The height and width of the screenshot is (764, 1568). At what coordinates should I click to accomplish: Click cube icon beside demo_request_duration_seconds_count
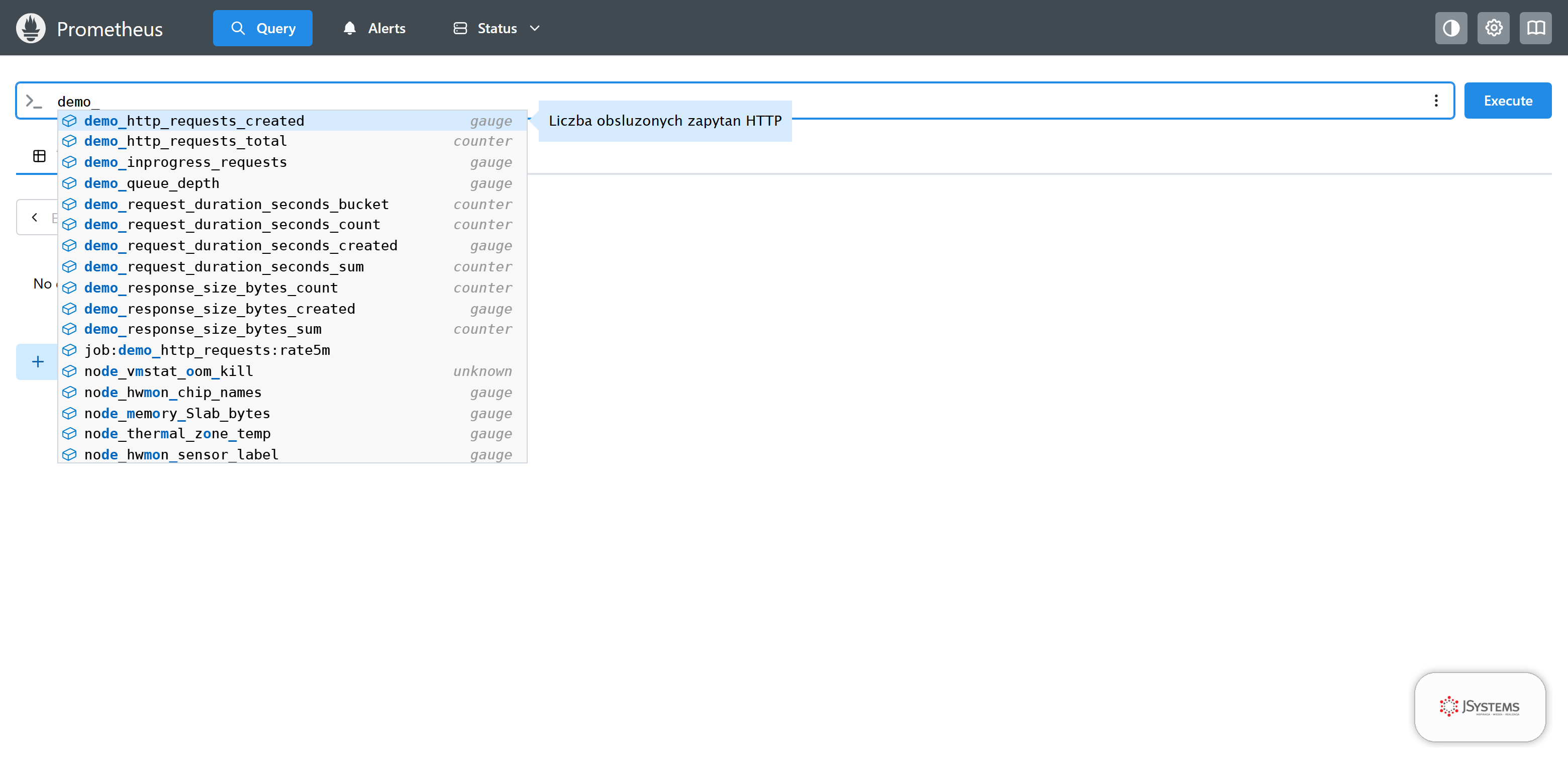click(x=69, y=225)
